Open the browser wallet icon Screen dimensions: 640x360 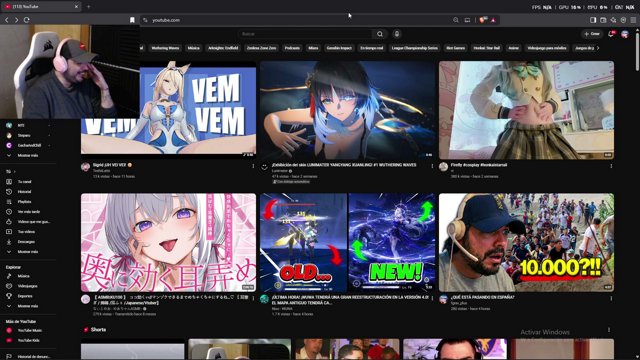point(603,20)
